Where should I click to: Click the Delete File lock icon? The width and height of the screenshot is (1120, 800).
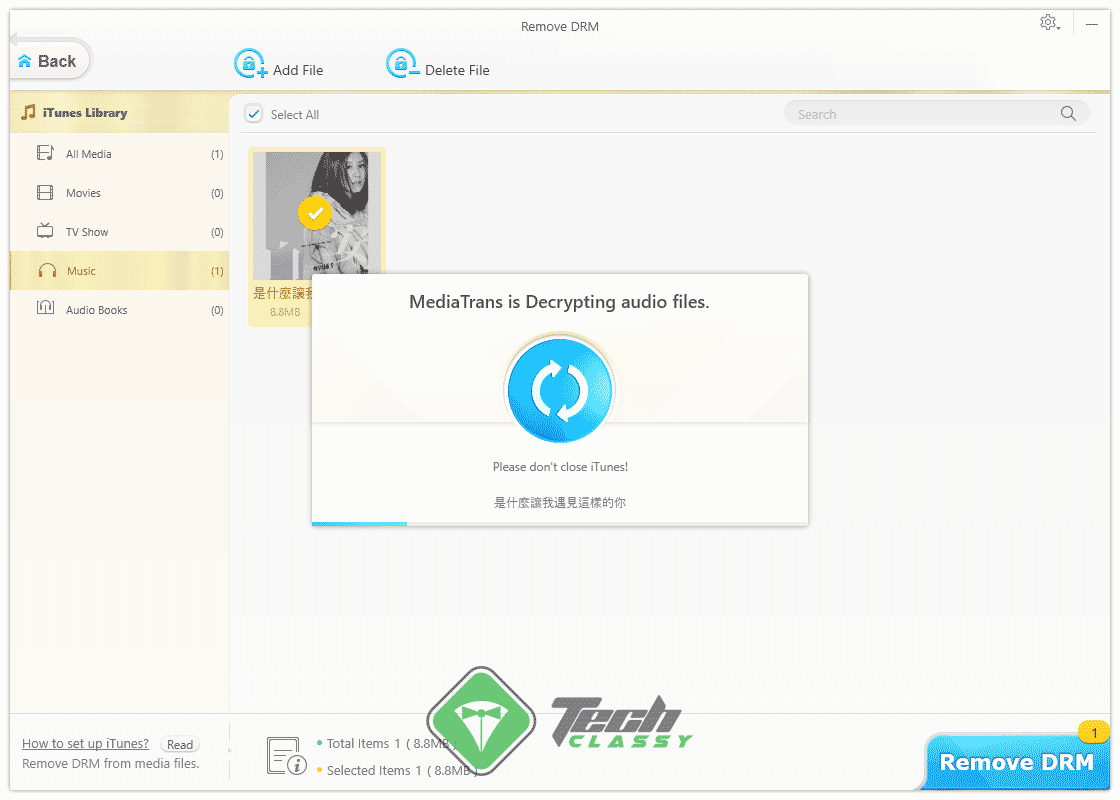(x=402, y=65)
